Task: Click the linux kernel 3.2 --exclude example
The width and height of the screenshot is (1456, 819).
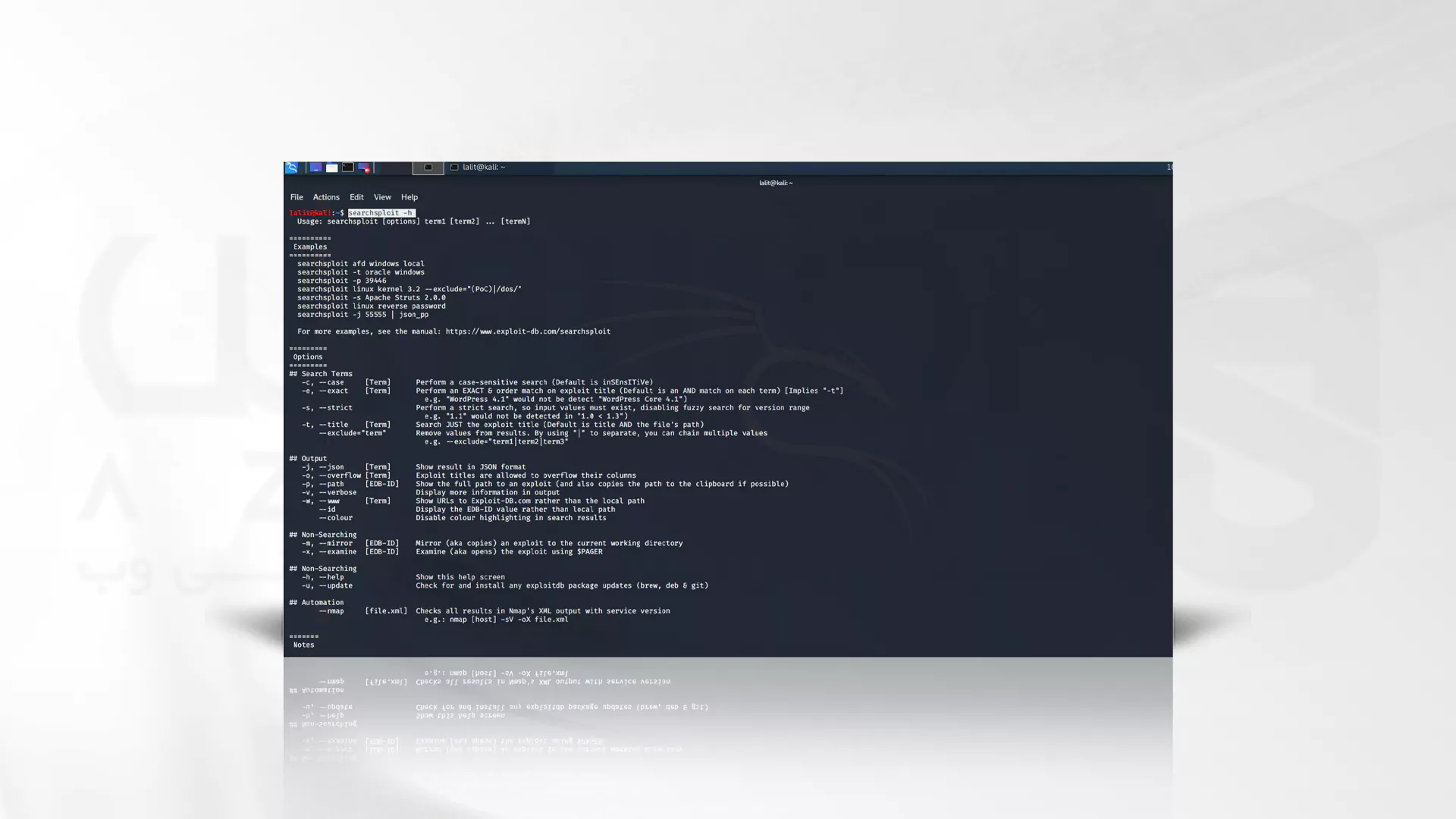Action: tap(409, 289)
